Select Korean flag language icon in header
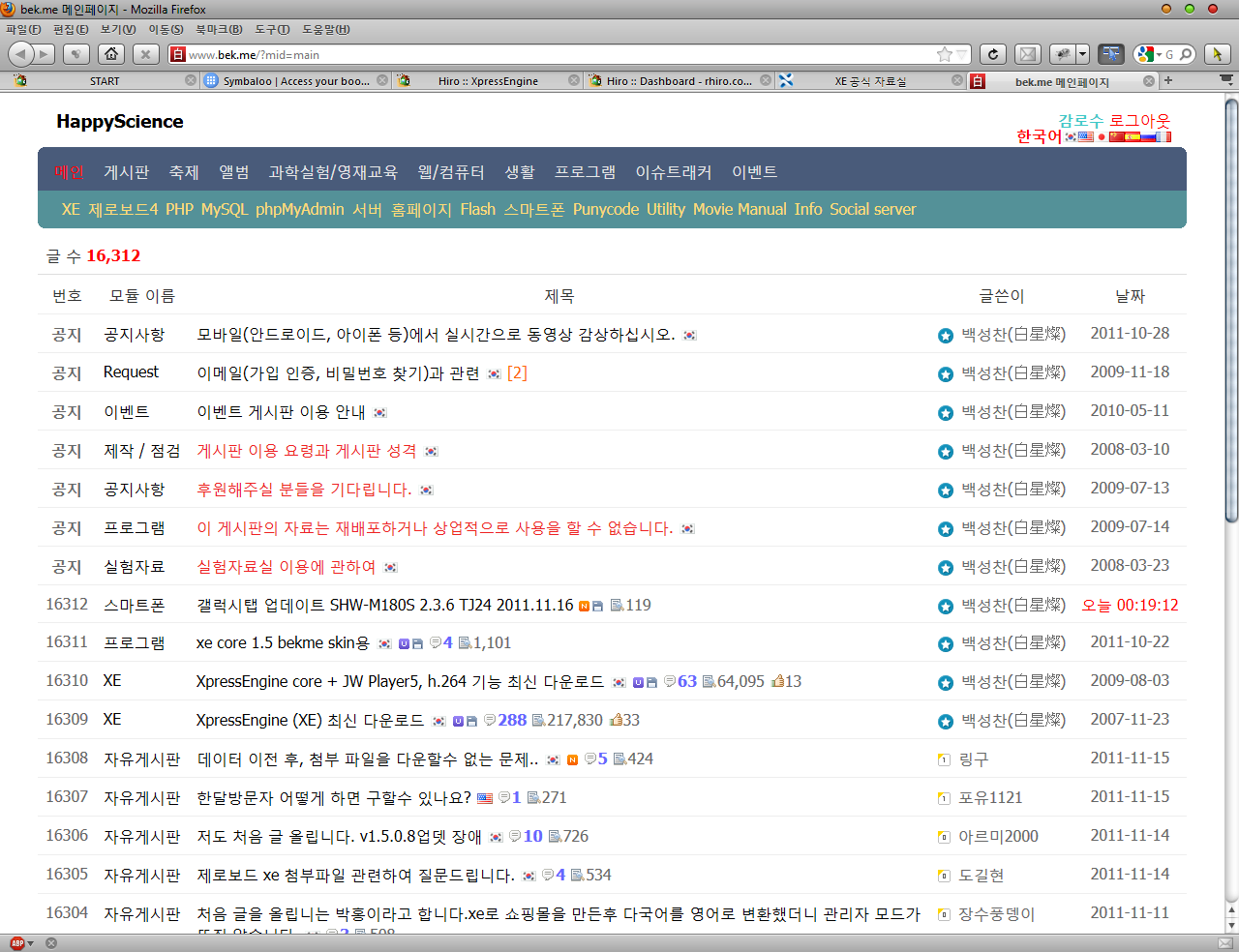The width and height of the screenshot is (1239, 952). point(1071,137)
